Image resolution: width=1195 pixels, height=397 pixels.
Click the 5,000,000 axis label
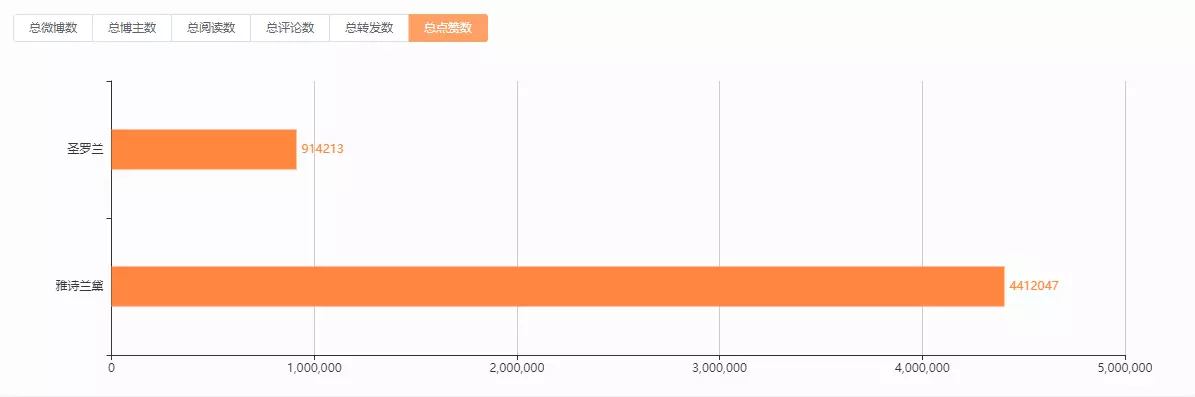coord(1125,368)
